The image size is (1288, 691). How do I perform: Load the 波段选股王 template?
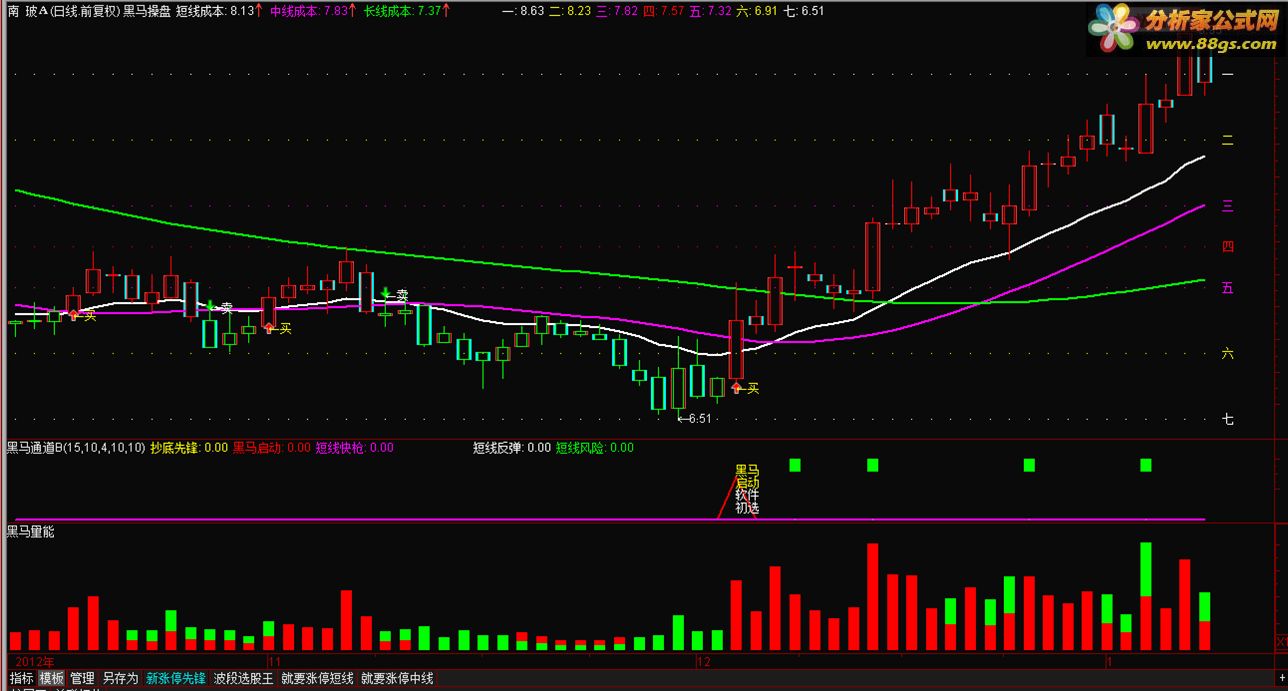(243, 678)
